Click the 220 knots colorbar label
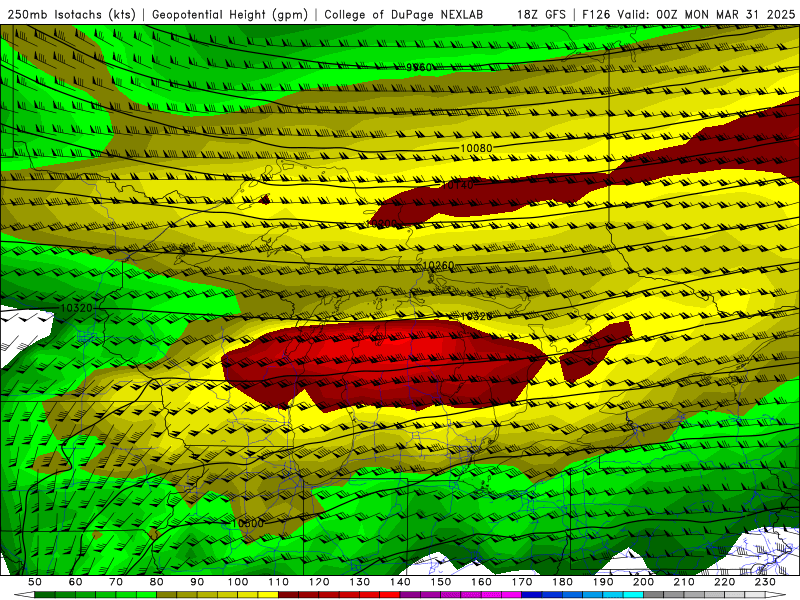 pos(724,582)
